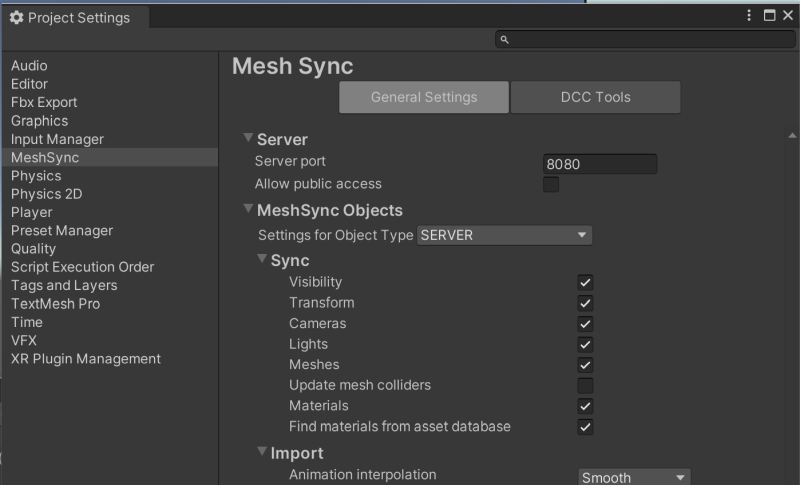Collapse the MeshSync Objects section

point(248,210)
